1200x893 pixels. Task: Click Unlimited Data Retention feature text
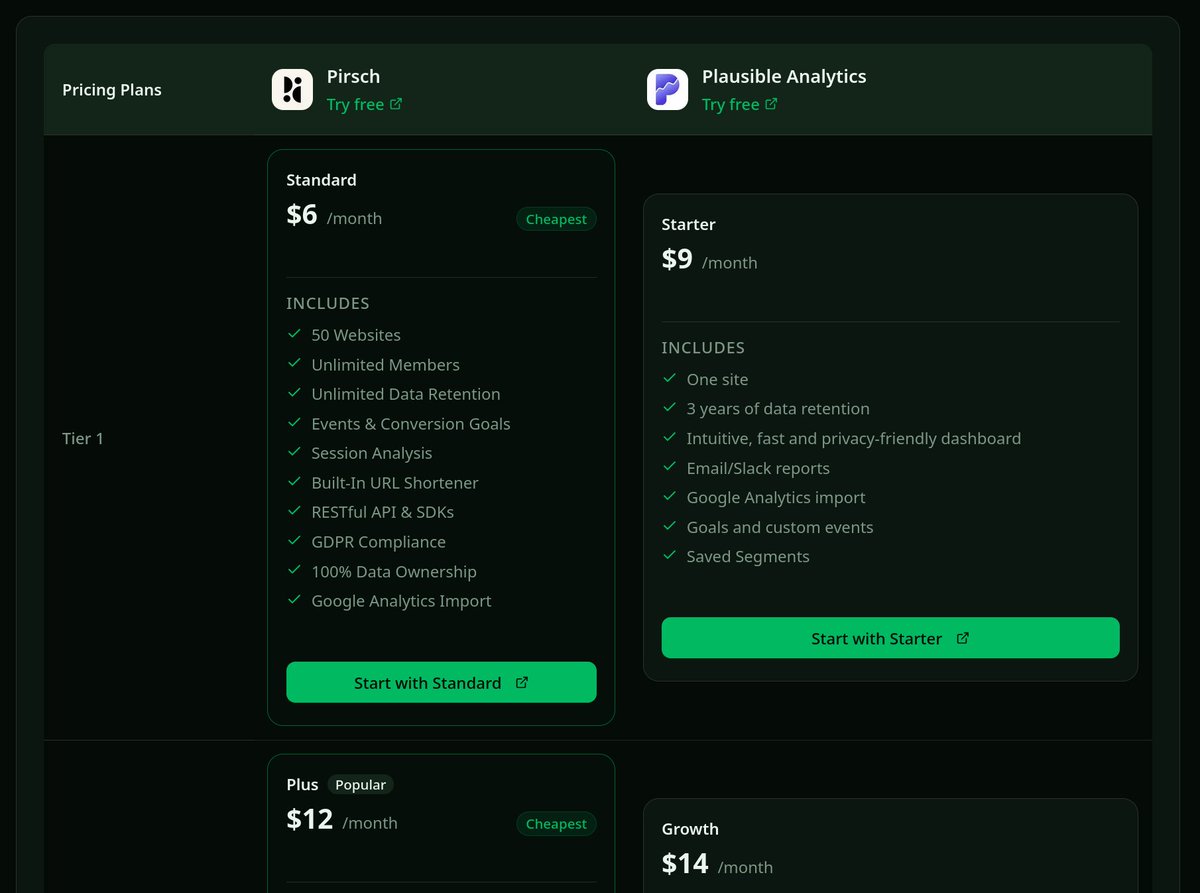pyautogui.click(x=406, y=394)
